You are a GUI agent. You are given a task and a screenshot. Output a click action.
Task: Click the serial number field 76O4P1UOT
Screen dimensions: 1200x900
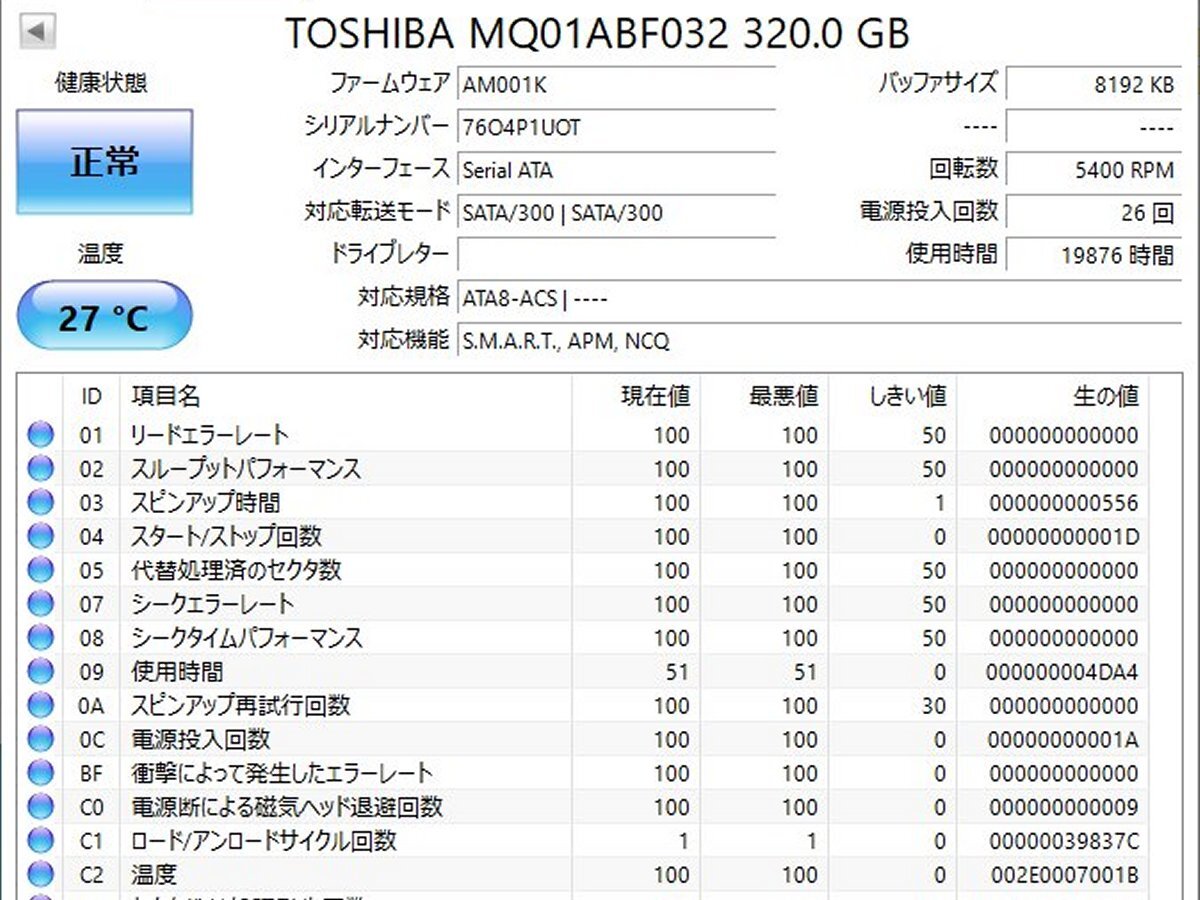pos(616,127)
